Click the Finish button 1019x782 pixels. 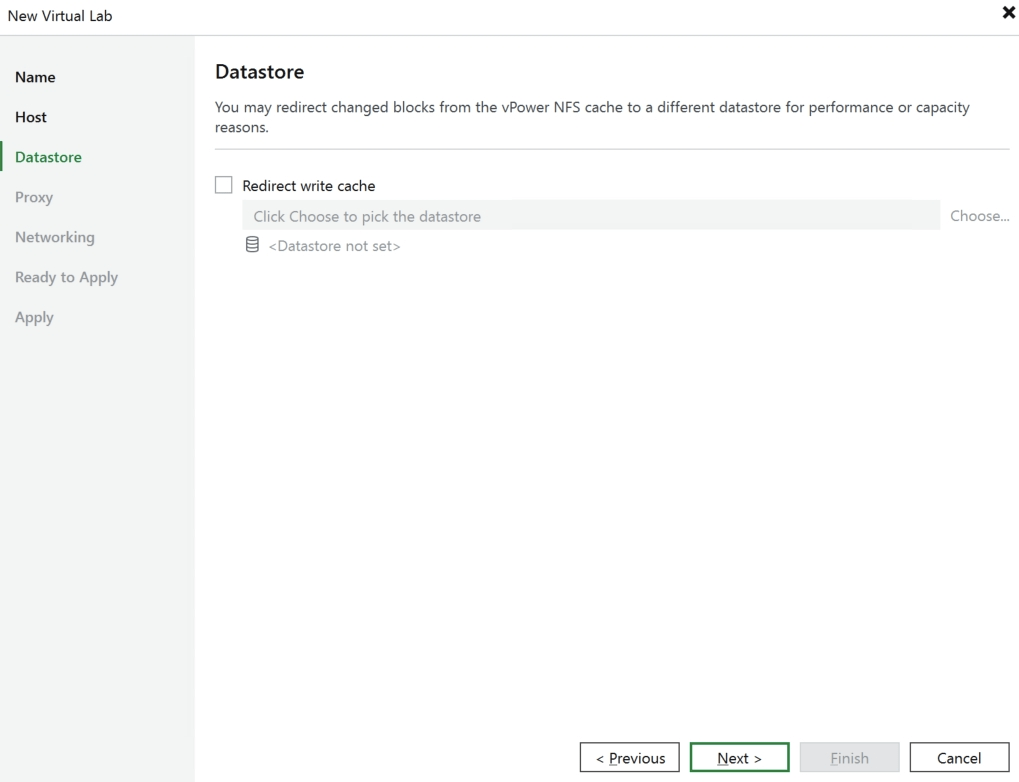[x=849, y=757]
